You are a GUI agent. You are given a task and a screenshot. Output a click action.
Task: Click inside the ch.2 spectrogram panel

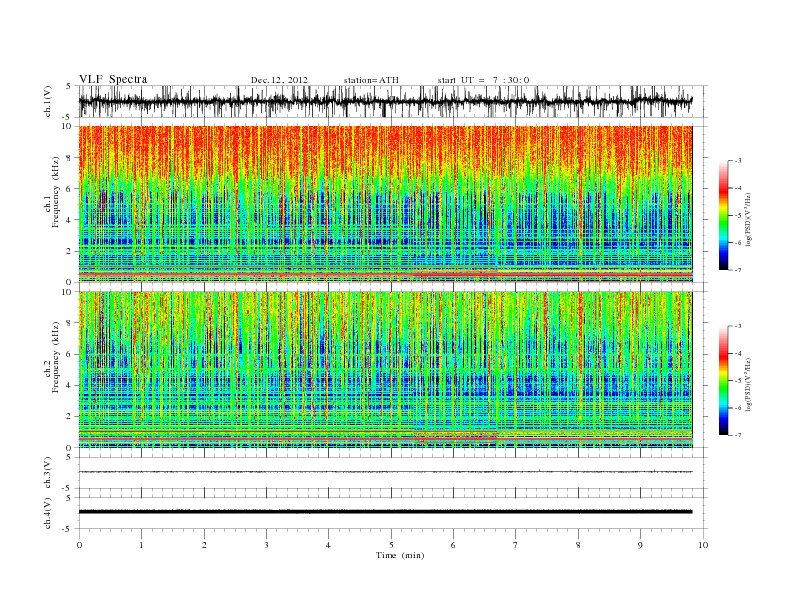coord(385,370)
